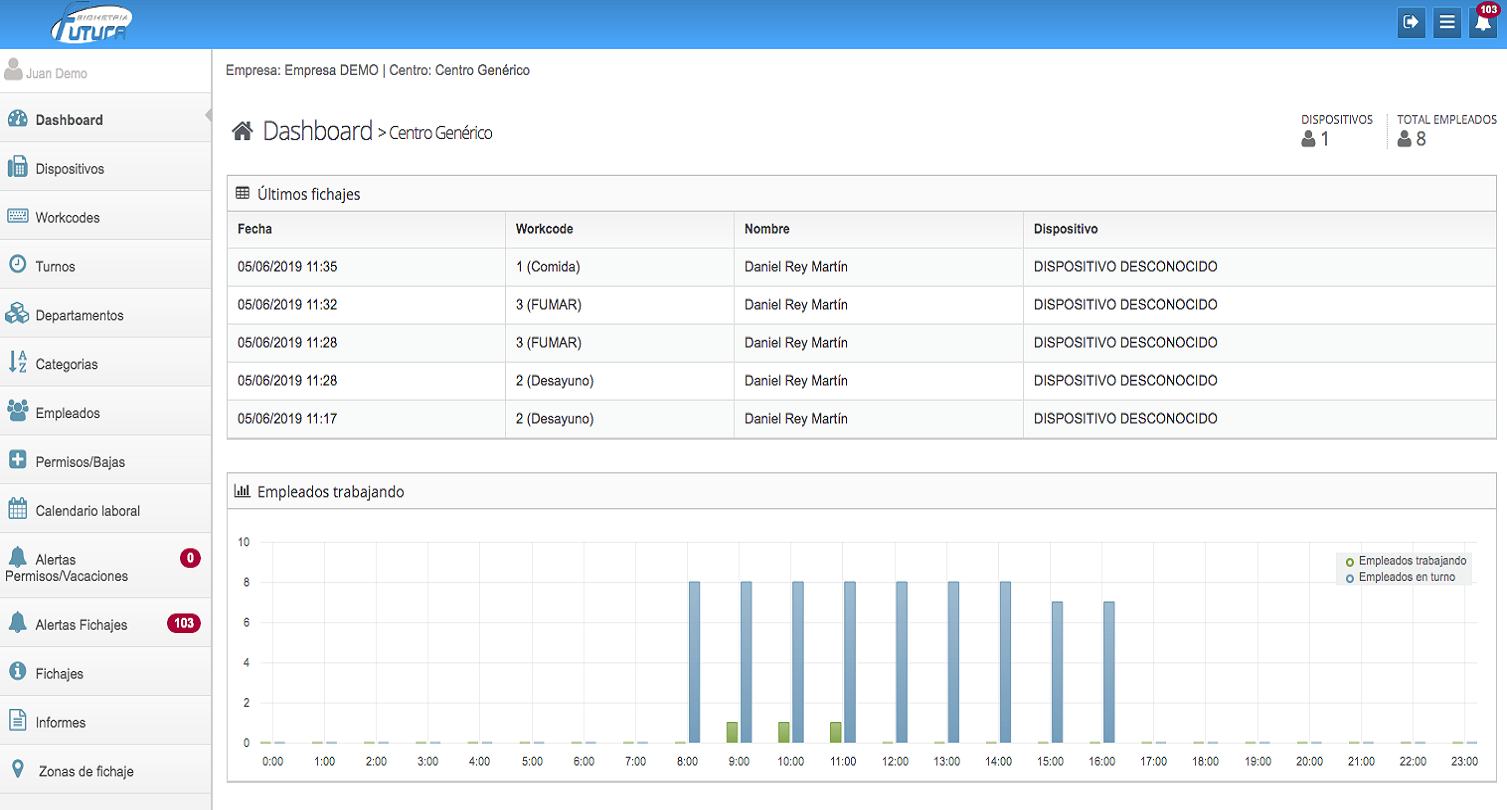Click the Calendario laboral calendar icon

[17, 509]
